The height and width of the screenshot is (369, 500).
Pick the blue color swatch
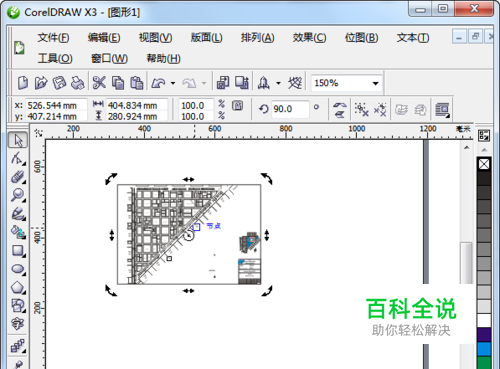click(x=484, y=349)
